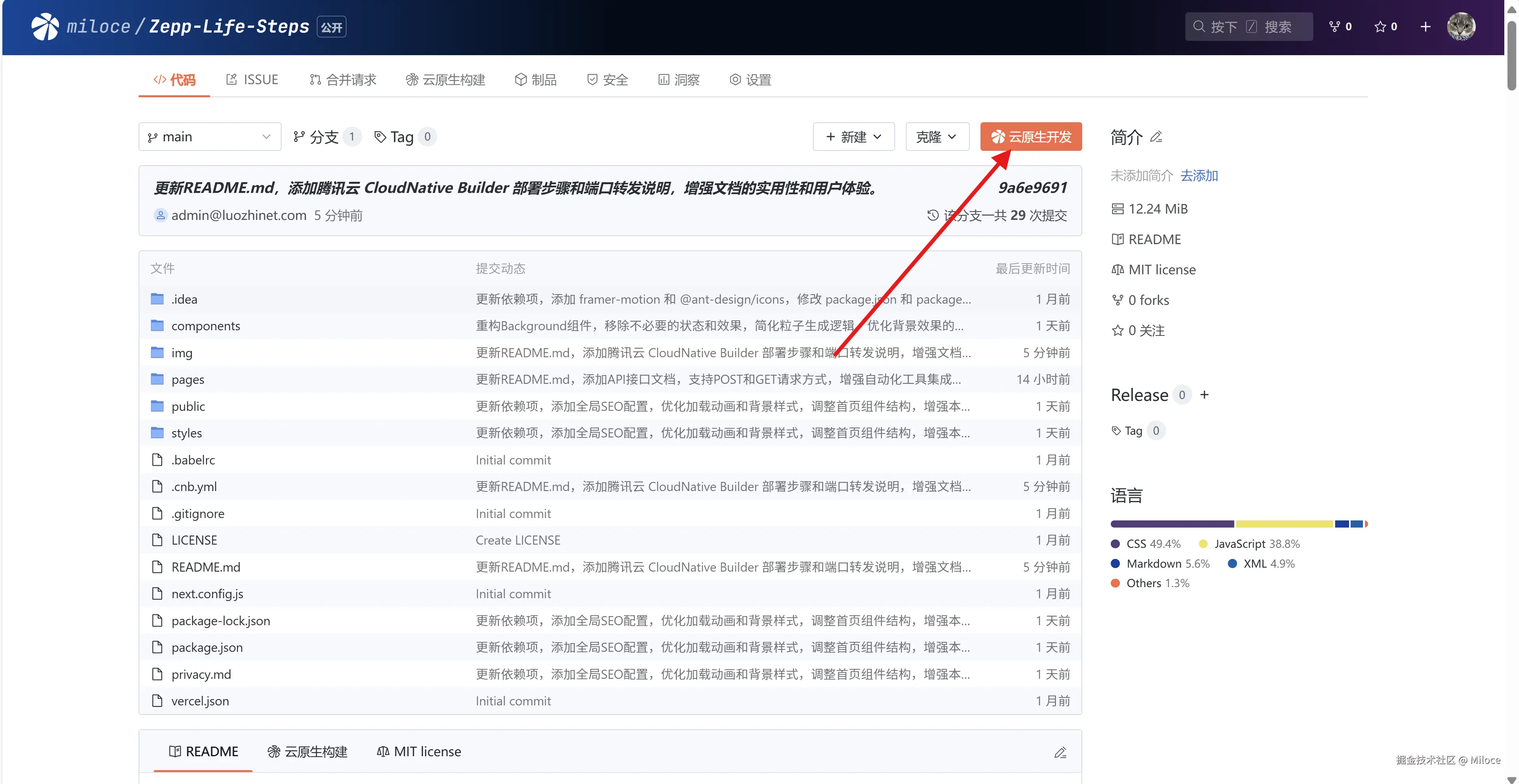Expand the 新建 dropdown button
Screen dimensions: 1519x784
(853, 137)
